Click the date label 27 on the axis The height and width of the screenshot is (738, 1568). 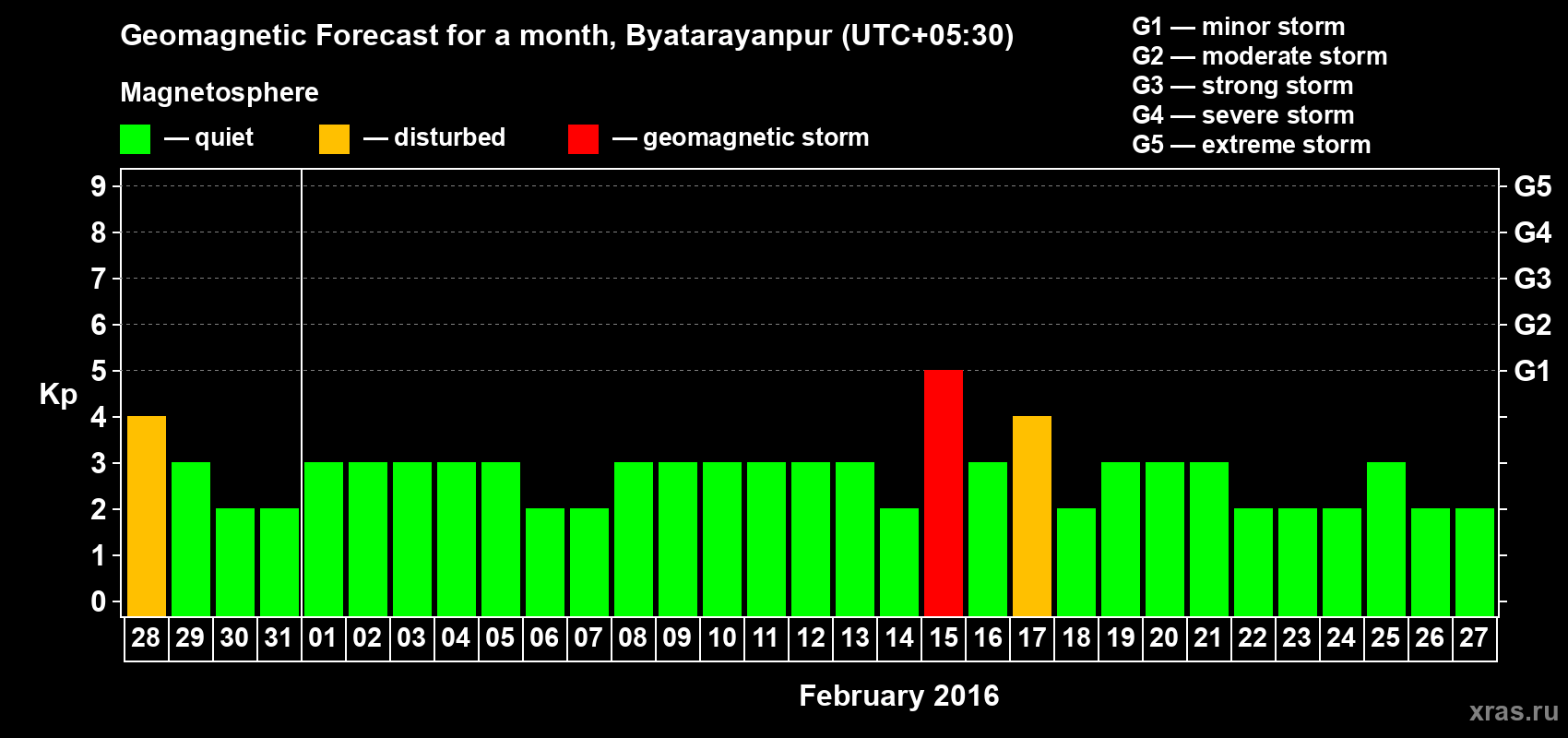click(1474, 638)
